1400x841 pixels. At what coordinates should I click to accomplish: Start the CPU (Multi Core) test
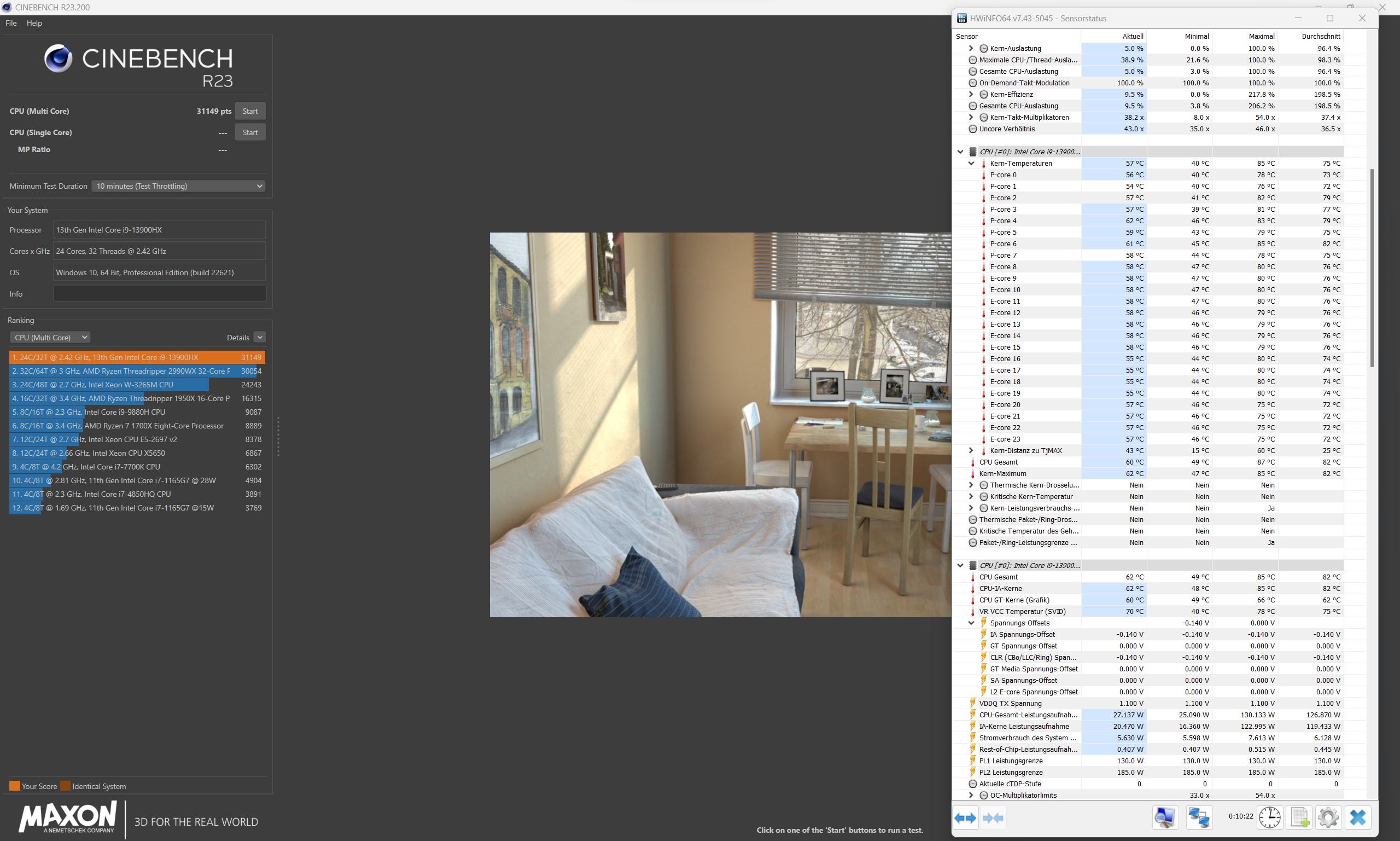(250, 111)
